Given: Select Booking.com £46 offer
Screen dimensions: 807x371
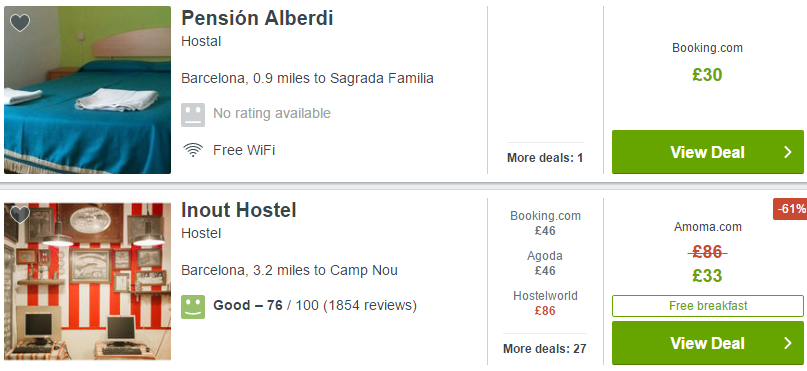Looking at the screenshot, I should [545, 223].
